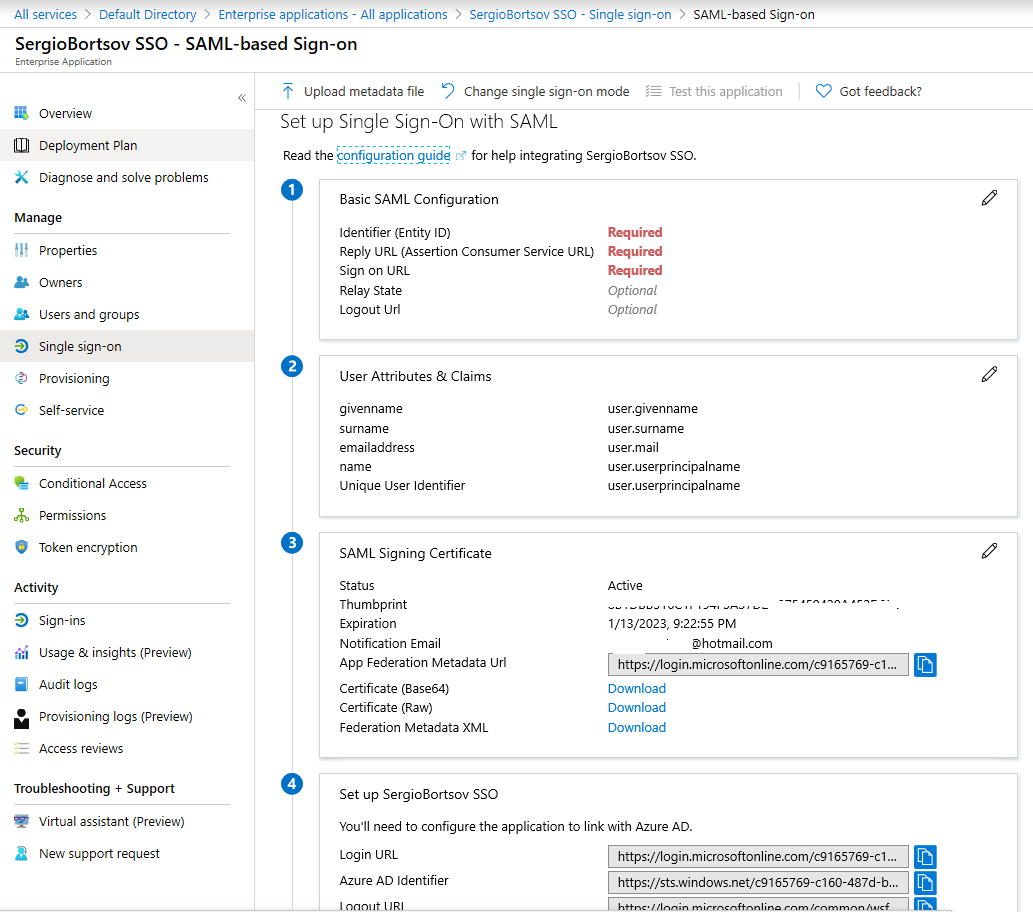1033x912 pixels.
Task: Collapse the left navigation pane
Action: pos(242,98)
